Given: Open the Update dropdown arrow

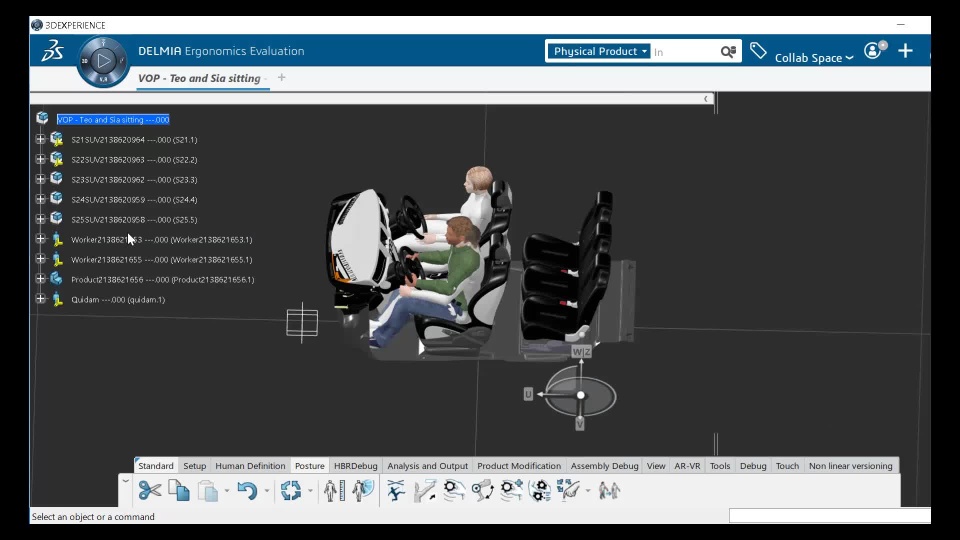Looking at the screenshot, I should (310, 491).
